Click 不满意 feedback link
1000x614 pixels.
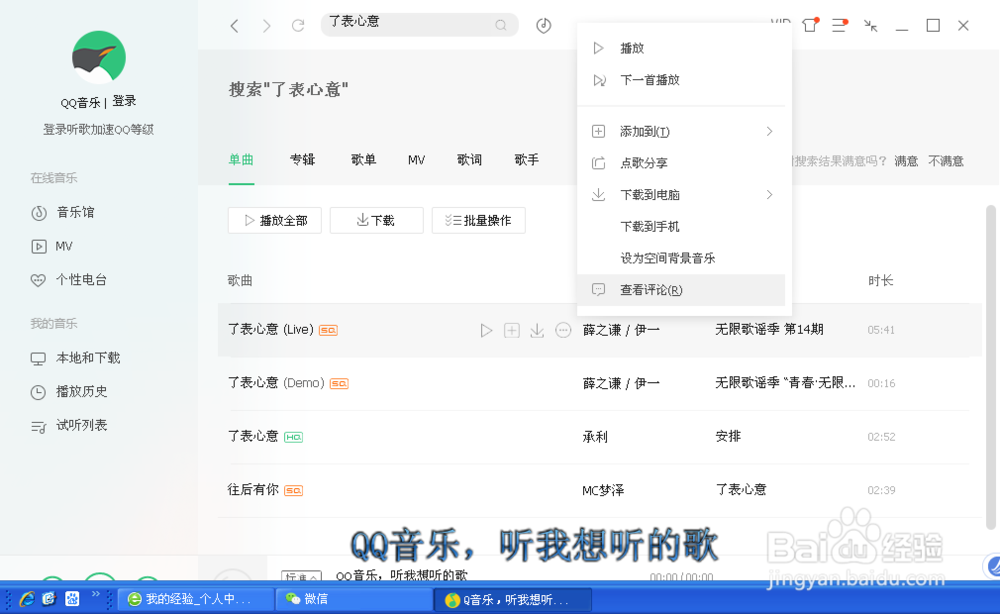[946, 161]
